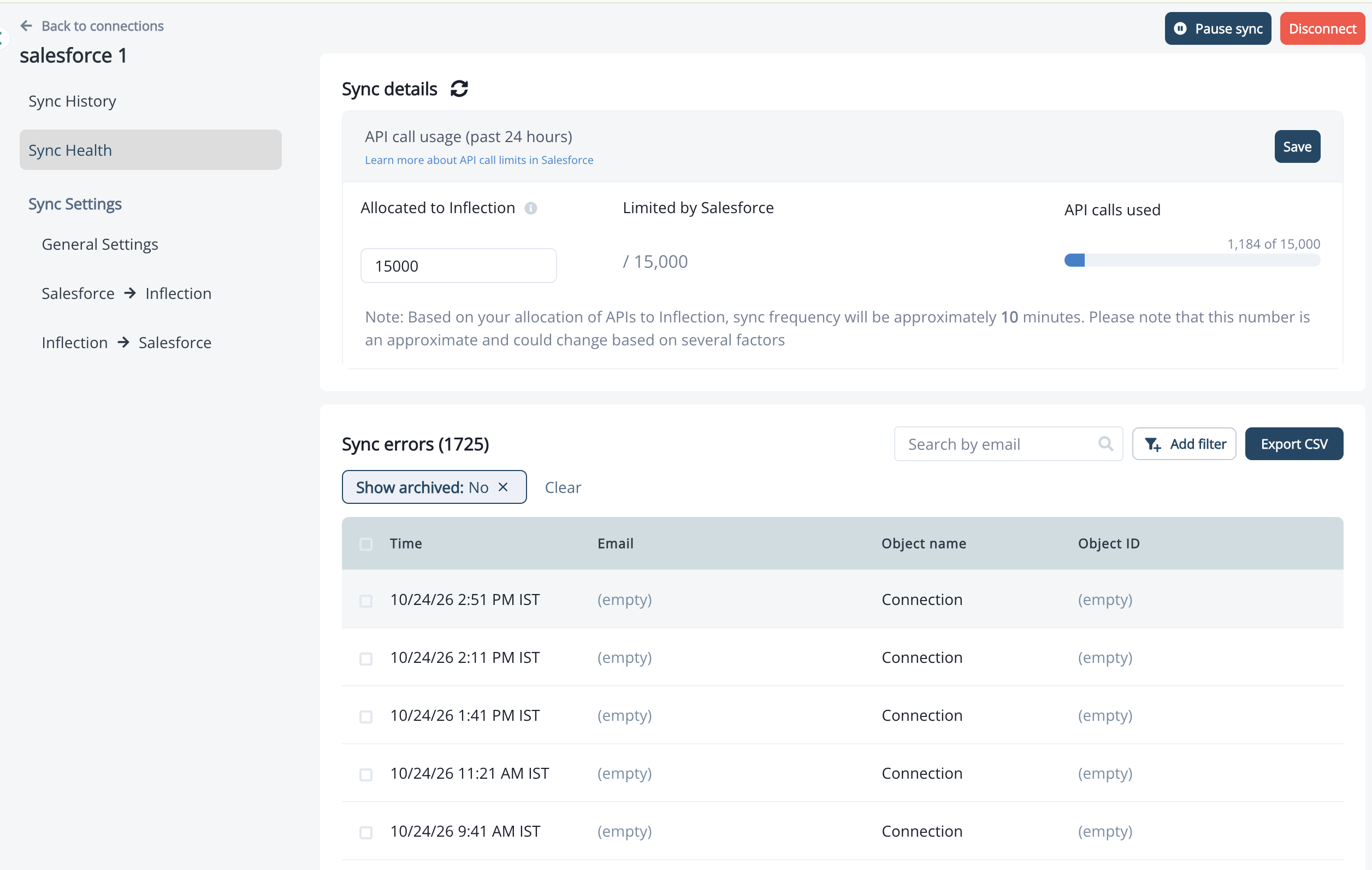Open Sync History in the sidebar

tap(72, 101)
